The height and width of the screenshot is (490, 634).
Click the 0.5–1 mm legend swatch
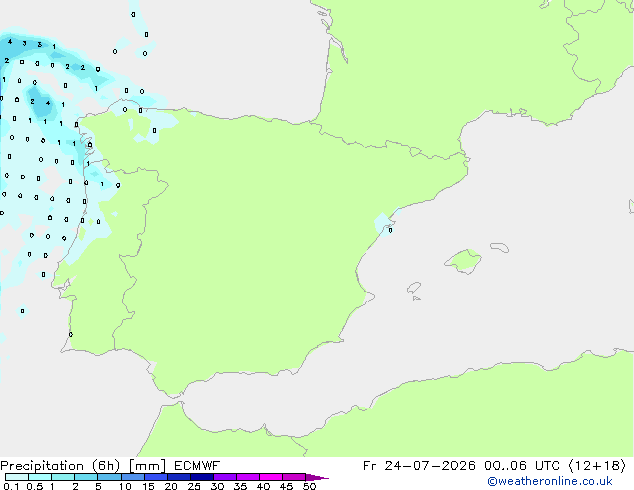tap(40, 477)
